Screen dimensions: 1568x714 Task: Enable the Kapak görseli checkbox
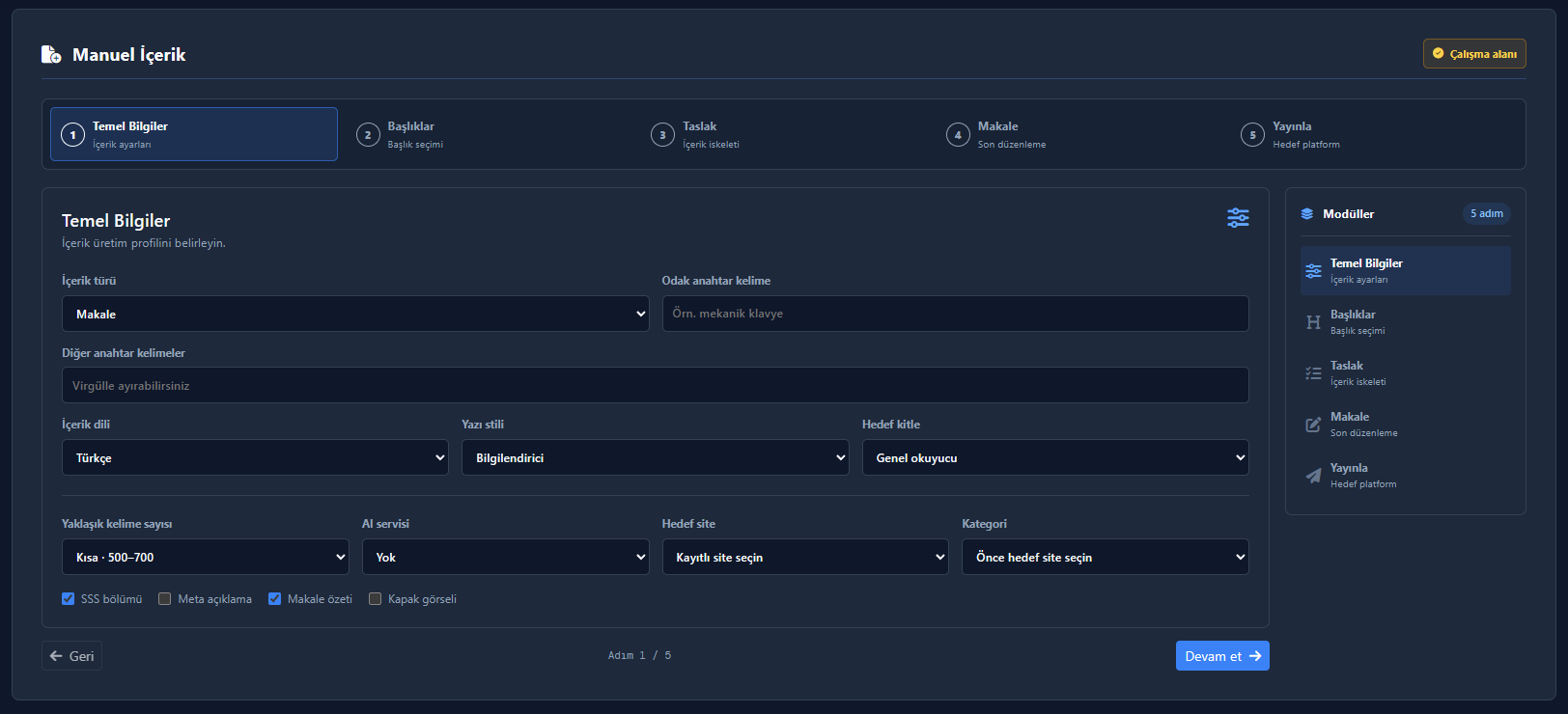point(376,599)
